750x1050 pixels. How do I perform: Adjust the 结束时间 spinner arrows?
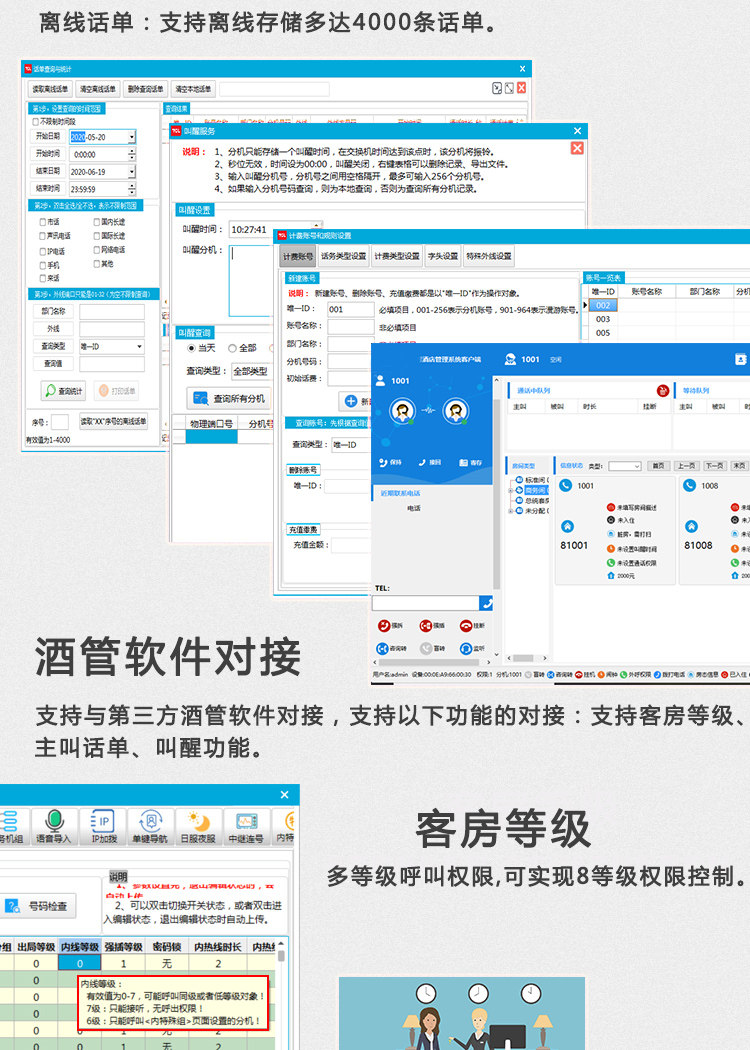pyautogui.click(x=132, y=189)
